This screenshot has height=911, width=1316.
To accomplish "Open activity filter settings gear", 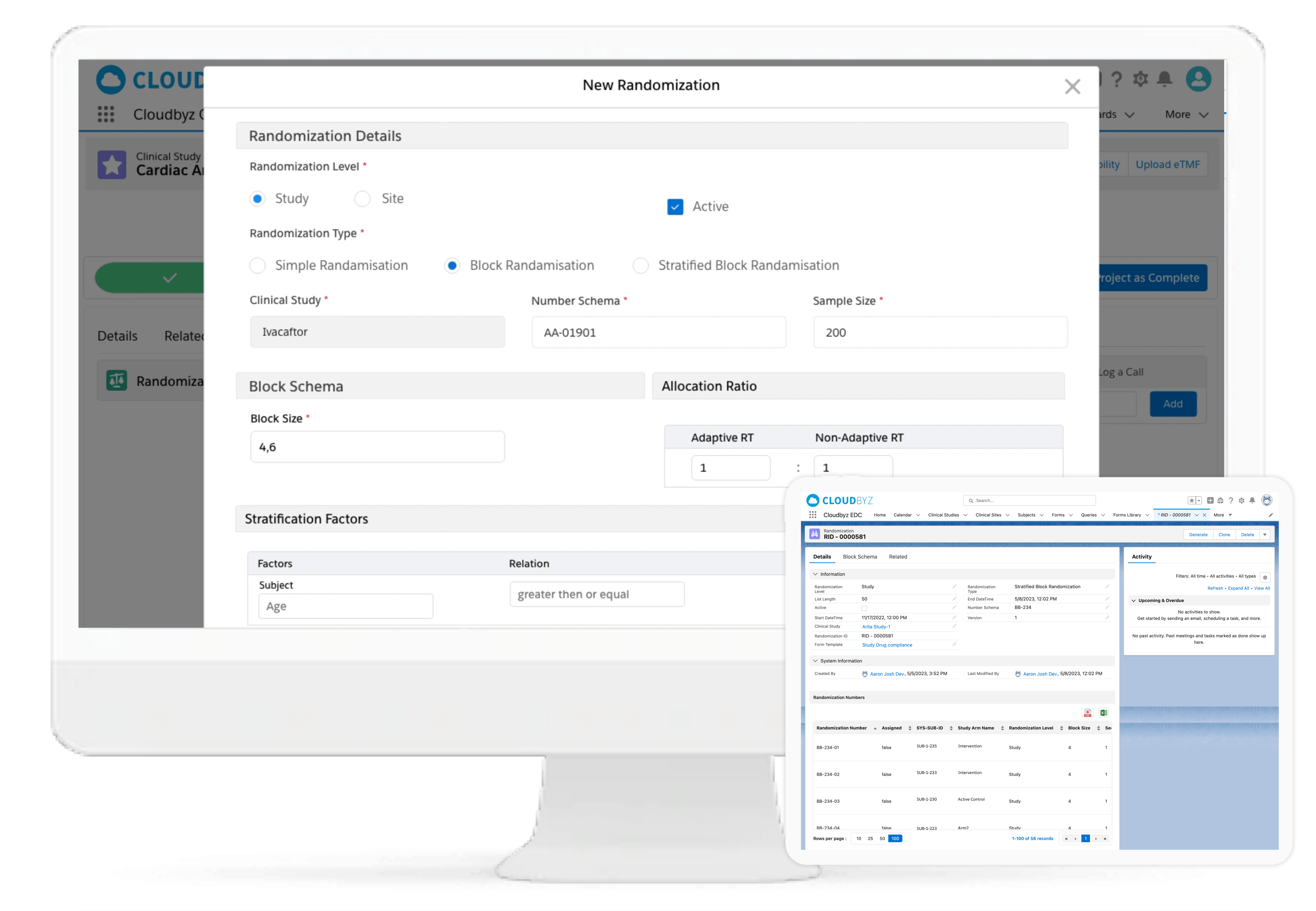I will coord(1265,577).
